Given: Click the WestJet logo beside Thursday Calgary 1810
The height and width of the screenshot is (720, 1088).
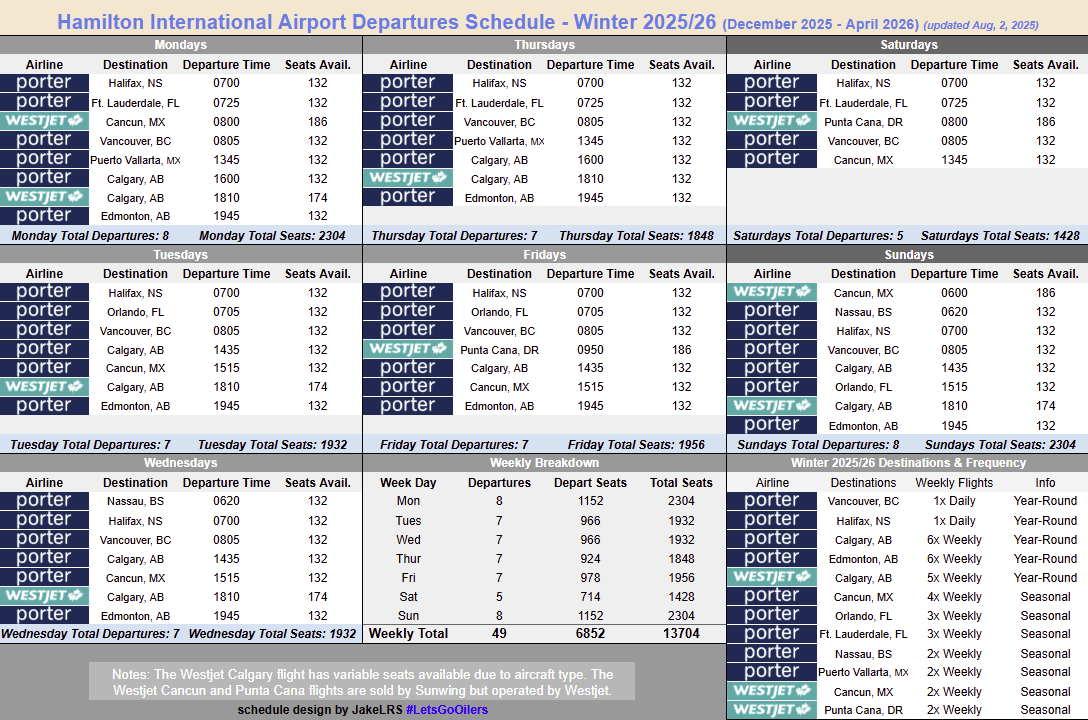Looking at the screenshot, I should click(x=407, y=178).
